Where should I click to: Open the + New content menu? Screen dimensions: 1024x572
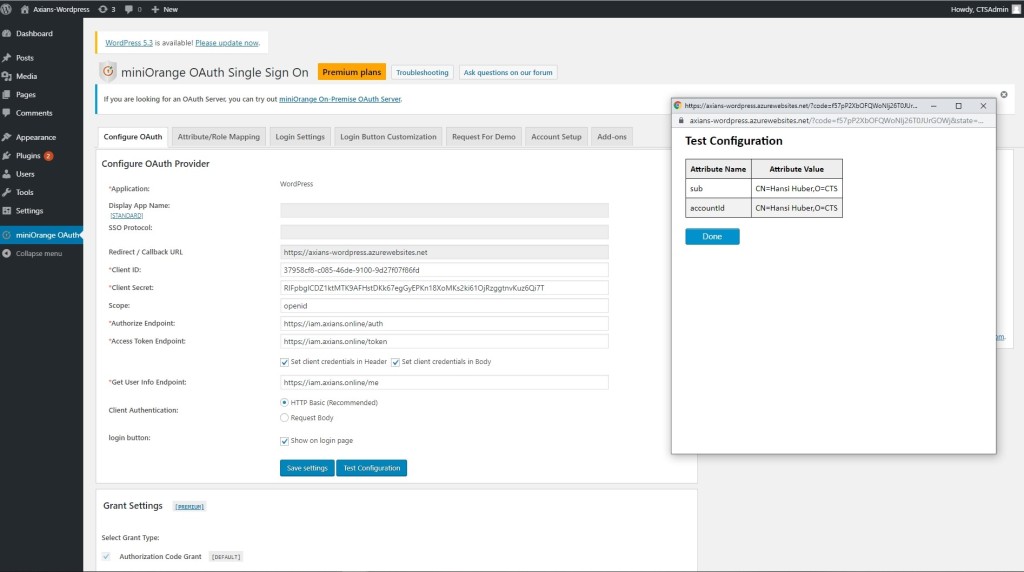tap(164, 9)
